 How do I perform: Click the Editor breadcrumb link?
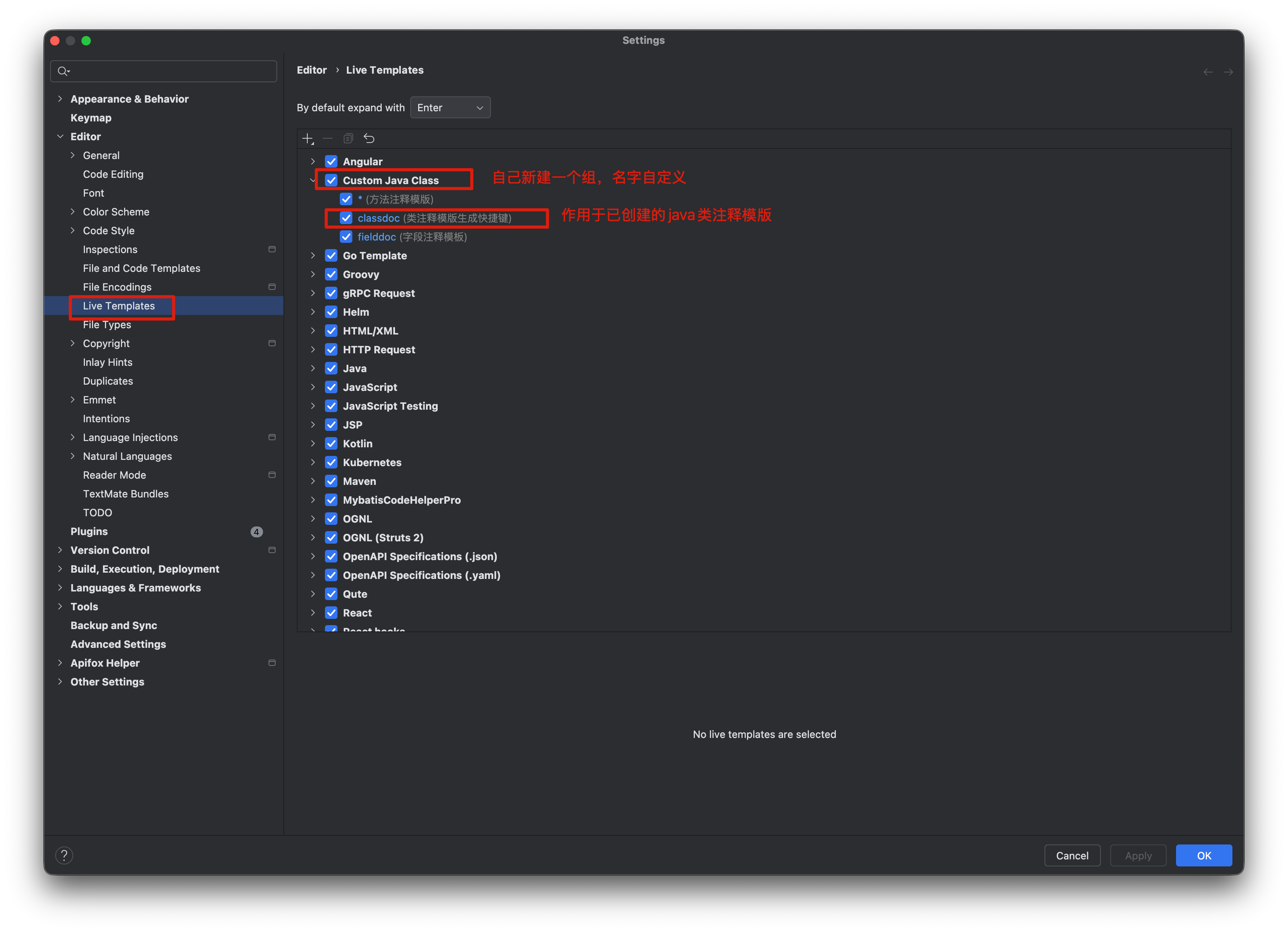311,70
